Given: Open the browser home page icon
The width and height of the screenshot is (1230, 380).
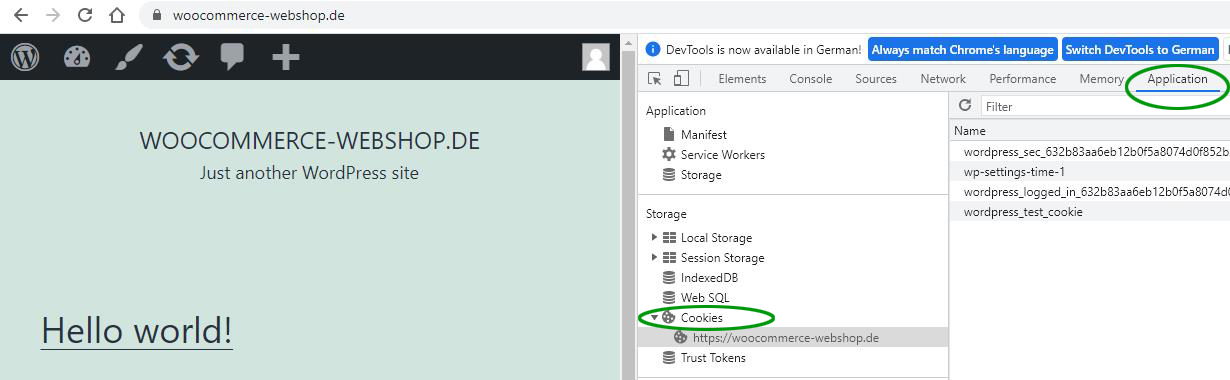Looking at the screenshot, I should (117, 16).
